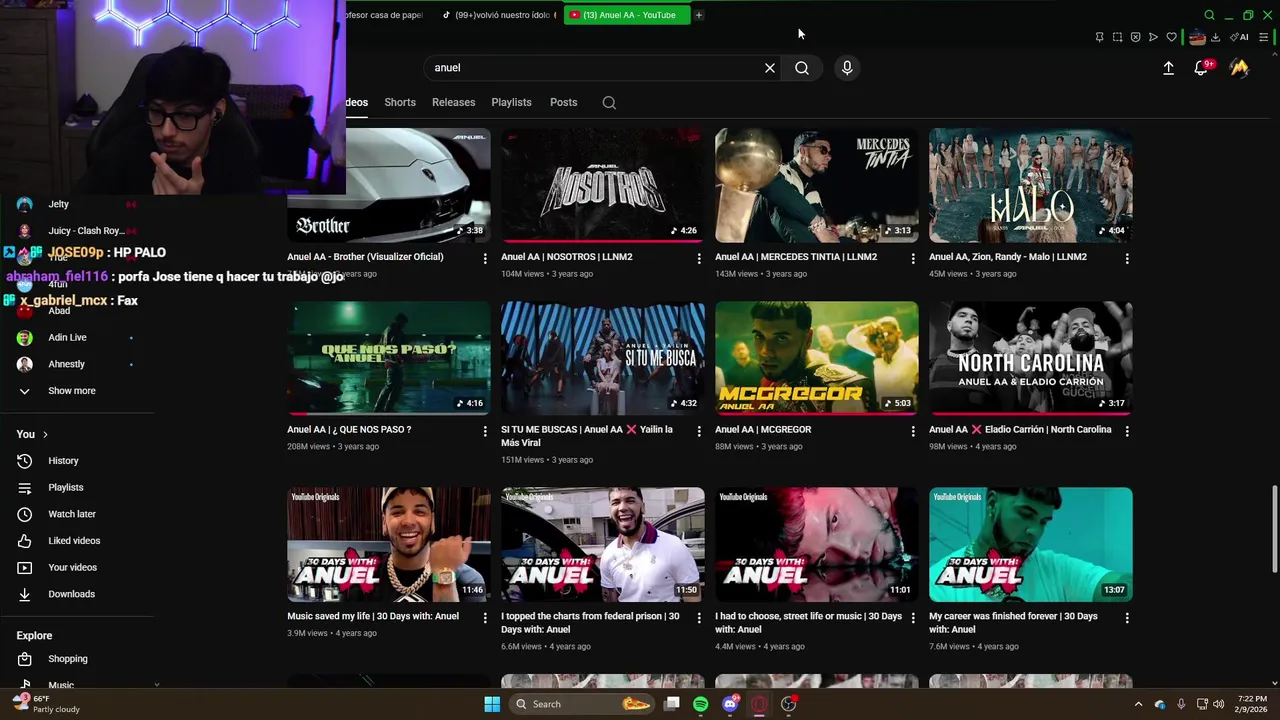Open the account avatar menu
The width and height of the screenshot is (1280, 720).
pyautogui.click(x=1239, y=68)
